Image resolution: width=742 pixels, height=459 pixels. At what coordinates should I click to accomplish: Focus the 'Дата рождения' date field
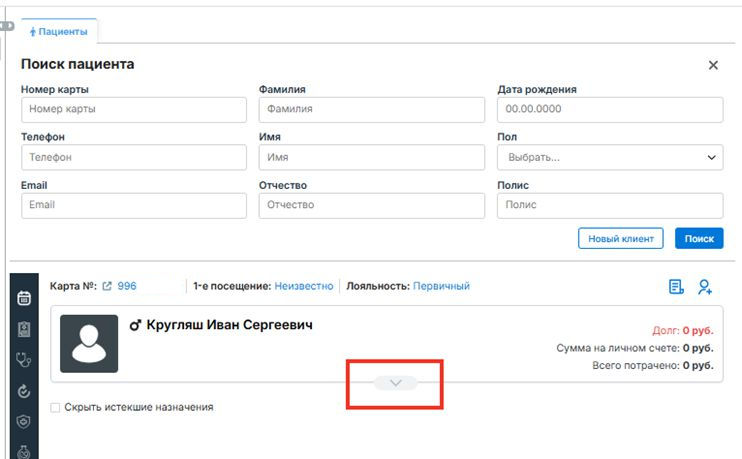pyautogui.click(x=610, y=109)
